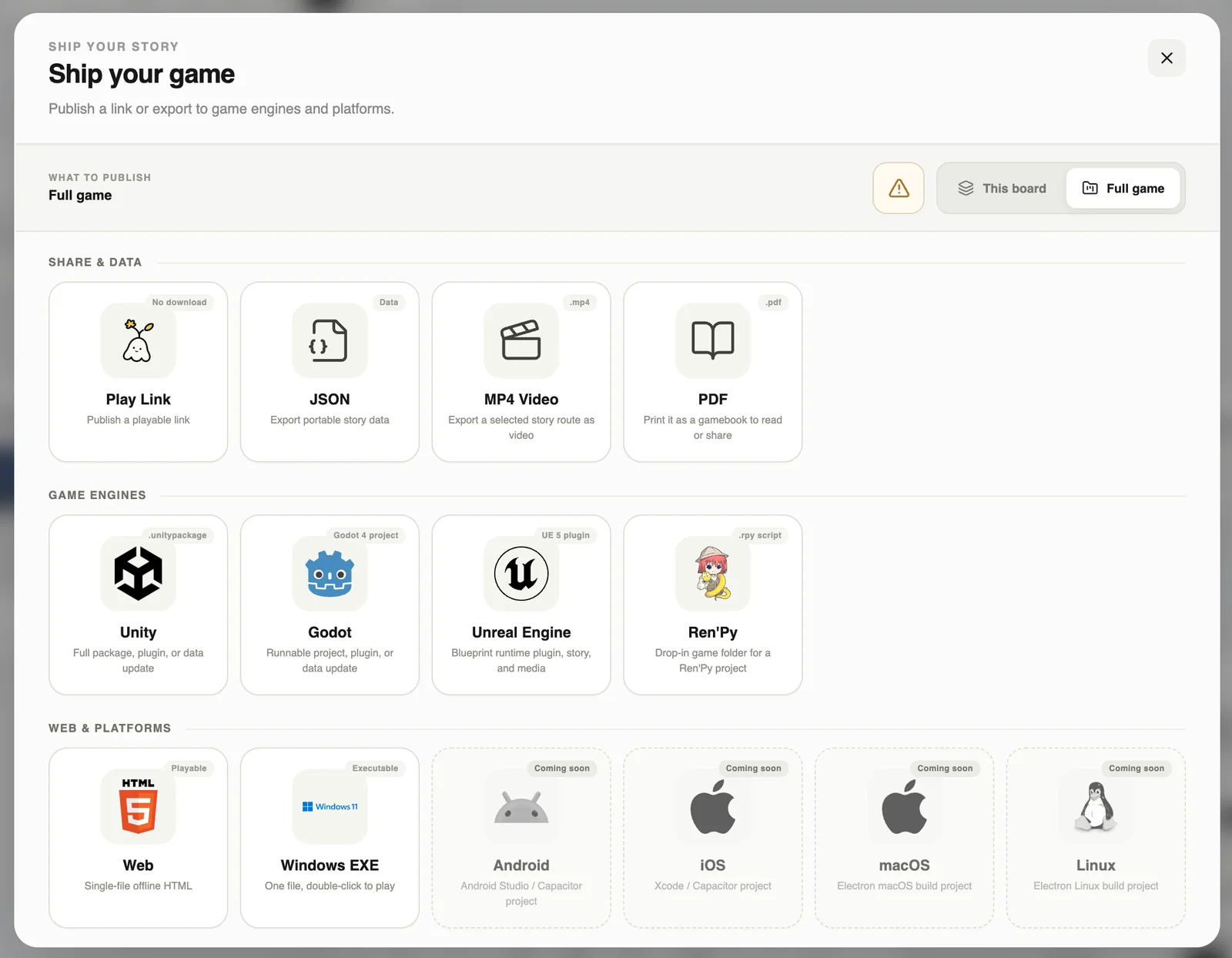Choose the MP4 Video clapperboard icon
The image size is (1232, 958).
coord(521,340)
